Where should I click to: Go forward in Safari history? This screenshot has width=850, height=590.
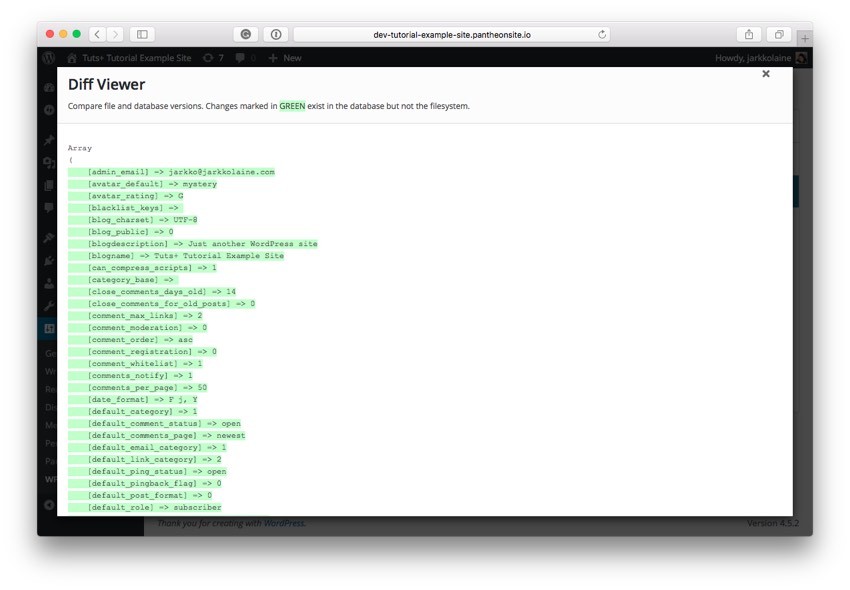(115, 34)
